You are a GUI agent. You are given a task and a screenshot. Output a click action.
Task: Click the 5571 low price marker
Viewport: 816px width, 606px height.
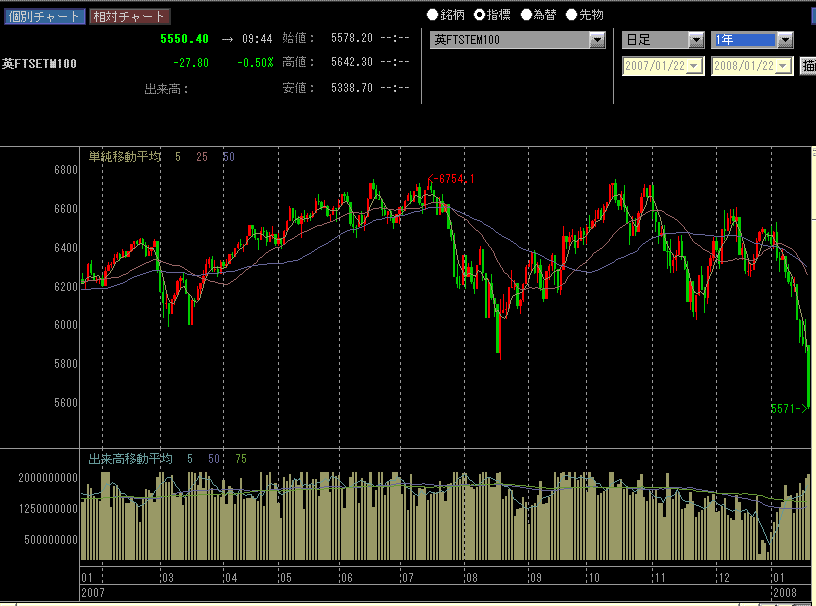pyautogui.click(x=788, y=408)
